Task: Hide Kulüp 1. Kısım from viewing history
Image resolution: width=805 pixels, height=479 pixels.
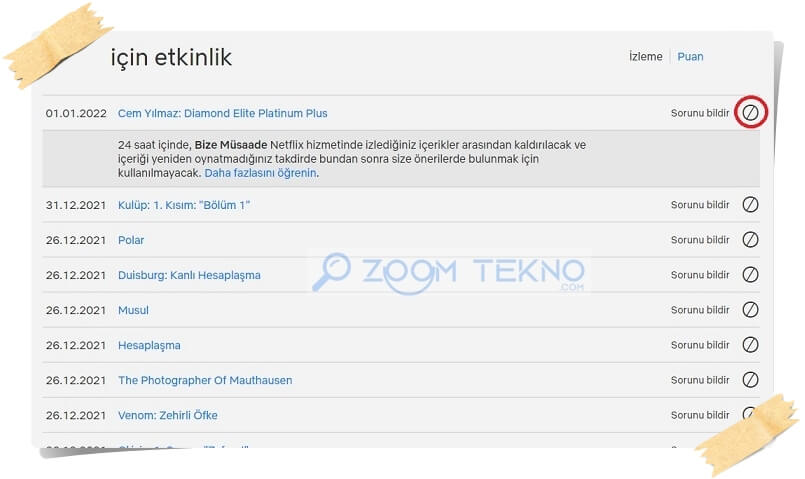Action: (x=750, y=204)
